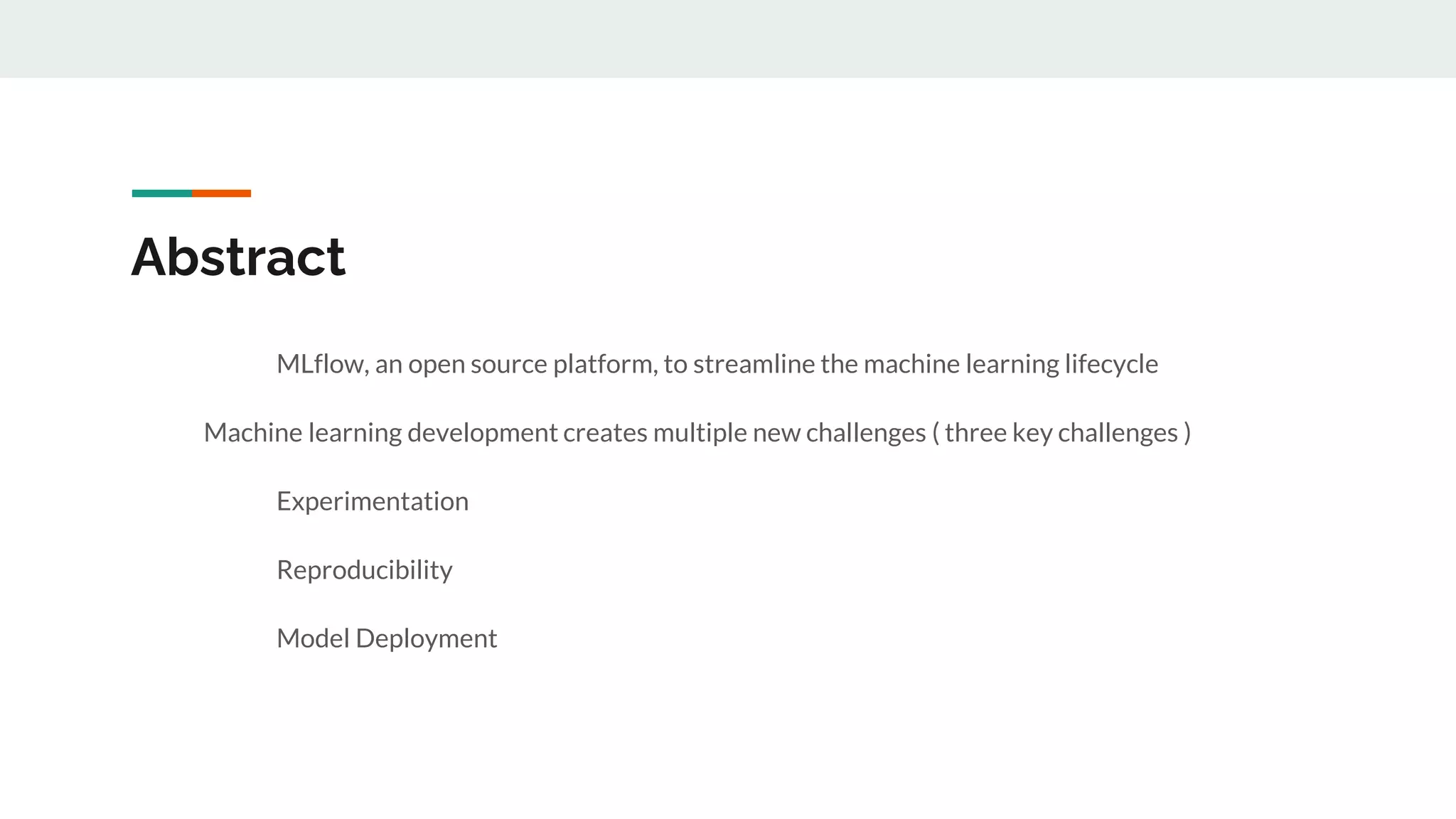Image resolution: width=1456 pixels, height=819 pixels.
Task: Select the Reproducibility line
Action: point(365,570)
